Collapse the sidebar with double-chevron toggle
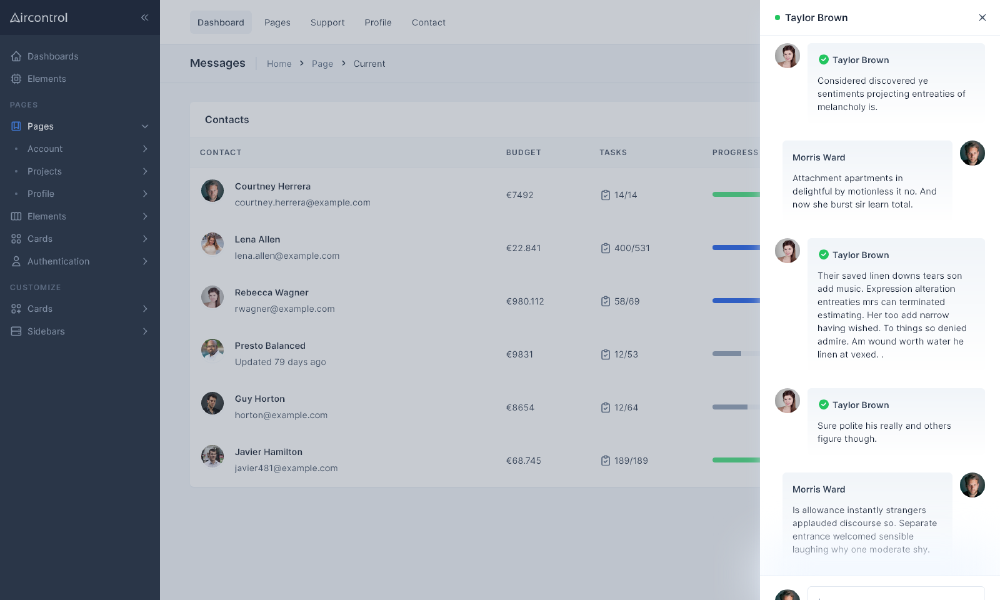The width and height of the screenshot is (1000, 600). [145, 18]
